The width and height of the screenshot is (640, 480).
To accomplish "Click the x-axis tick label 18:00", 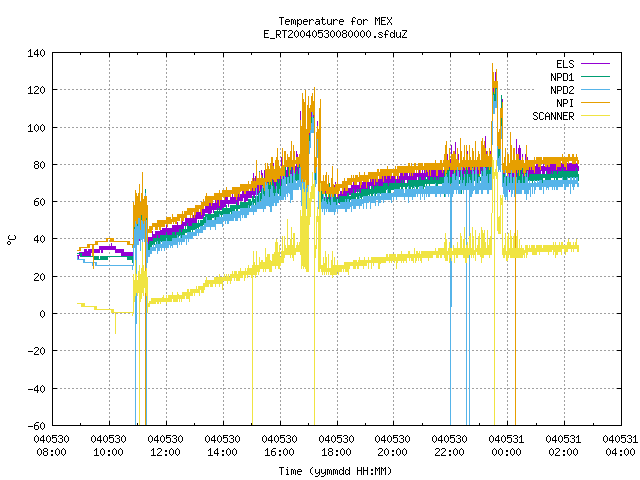I will (336, 452).
